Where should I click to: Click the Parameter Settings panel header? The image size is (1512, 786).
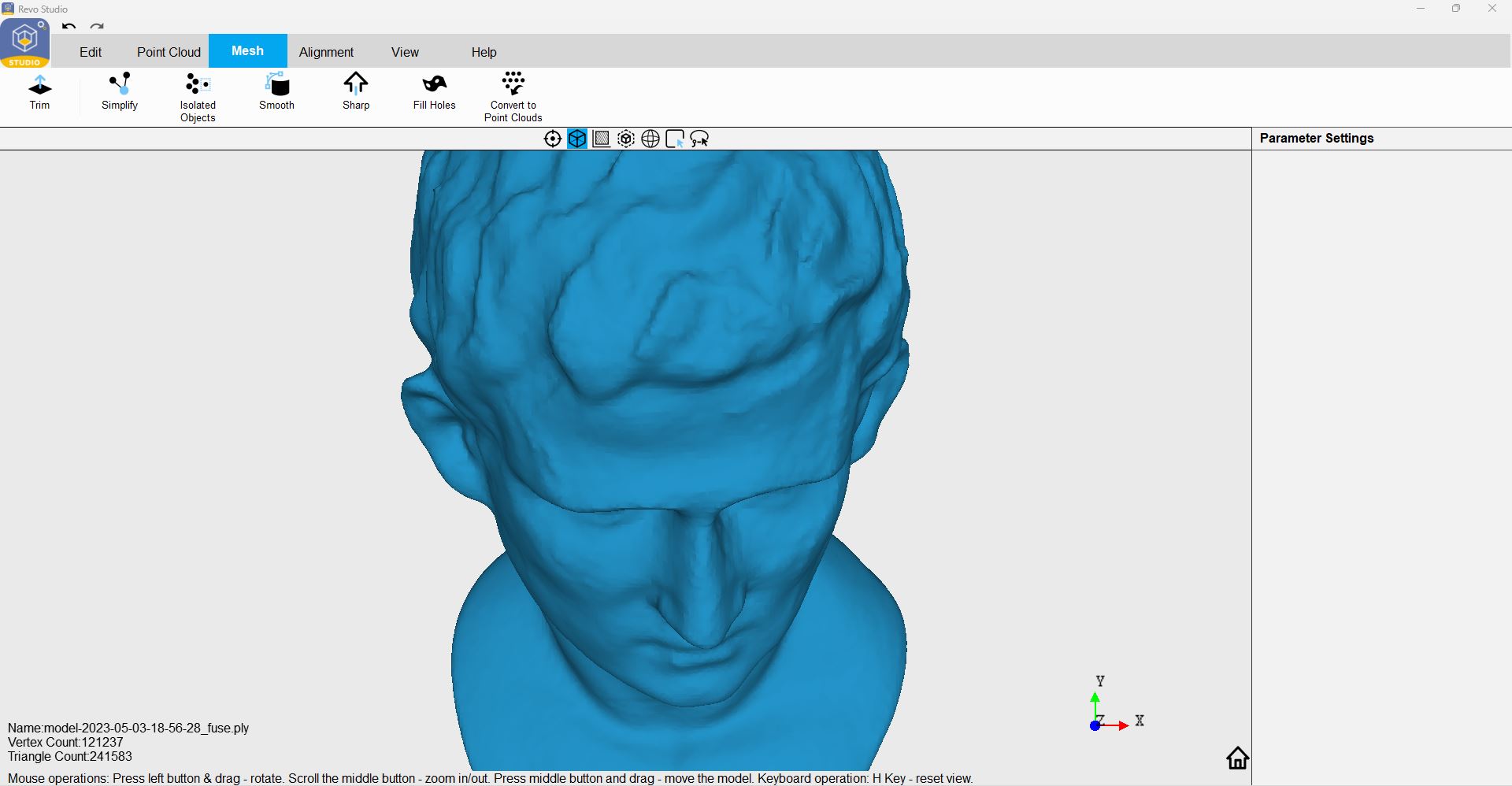[x=1317, y=138]
